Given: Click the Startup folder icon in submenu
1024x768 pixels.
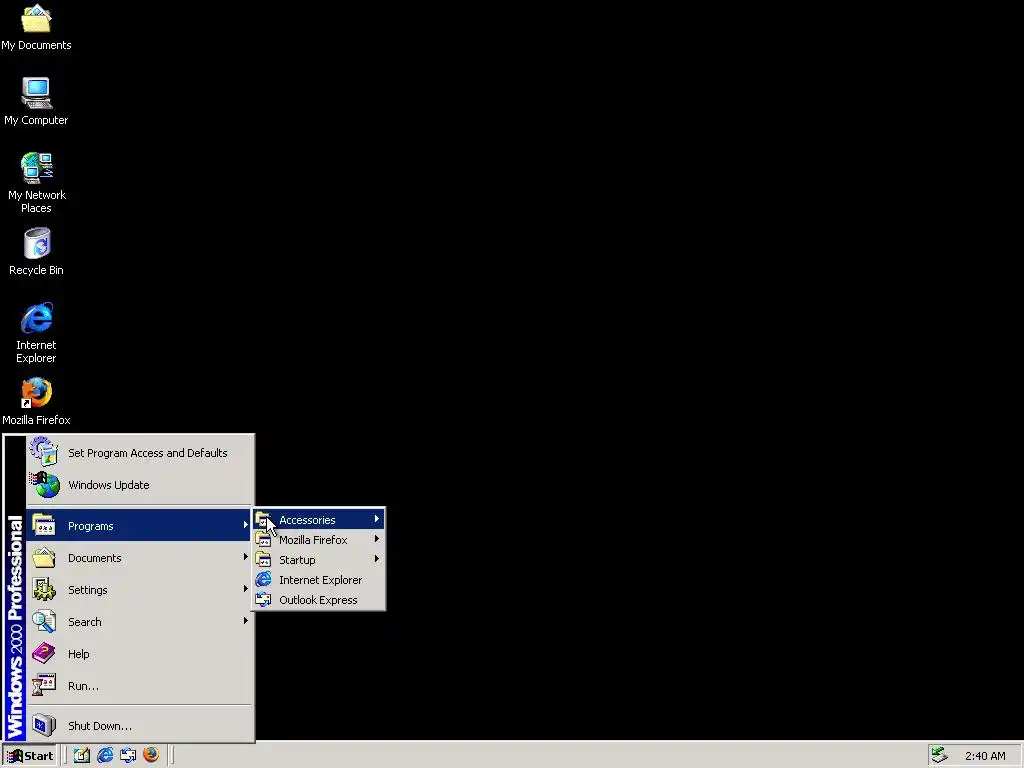Looking at the screenshot, I should coord(263,560).
